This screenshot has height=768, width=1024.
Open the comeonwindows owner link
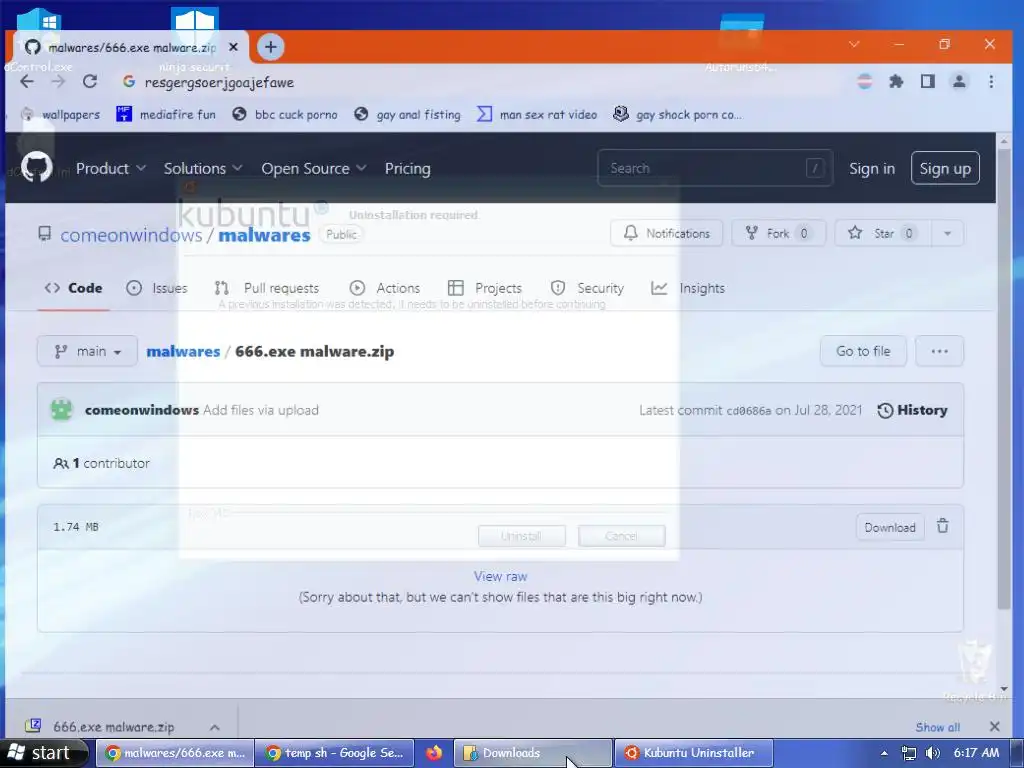click(x=131, y=235)
